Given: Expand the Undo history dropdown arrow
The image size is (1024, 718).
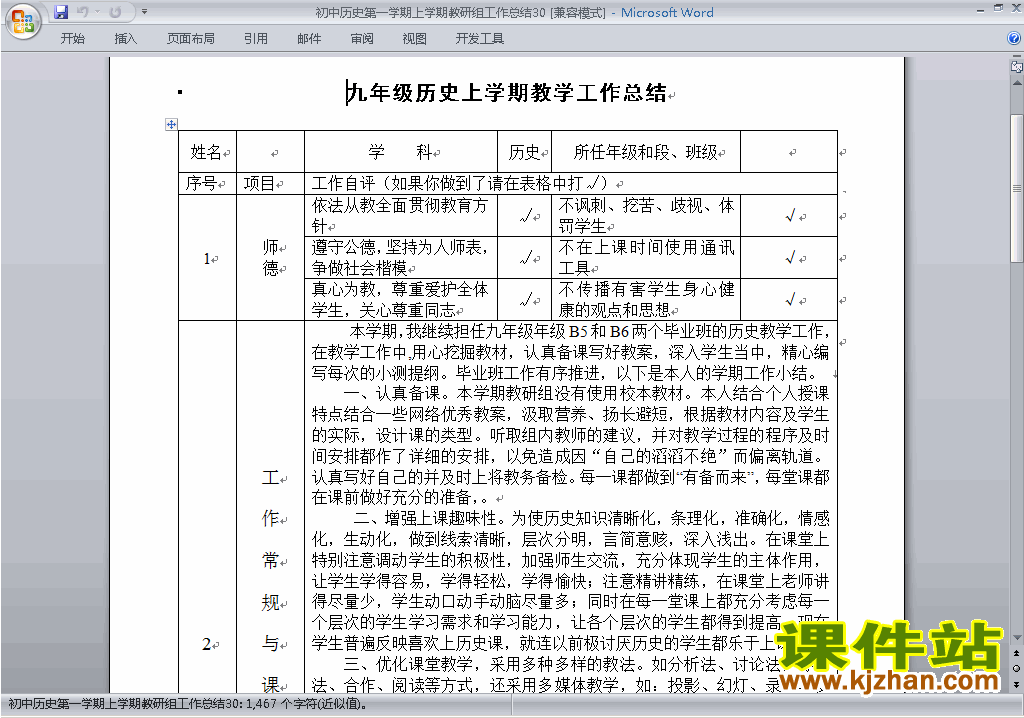Looking at the screenshot, I should click(97, 12).
